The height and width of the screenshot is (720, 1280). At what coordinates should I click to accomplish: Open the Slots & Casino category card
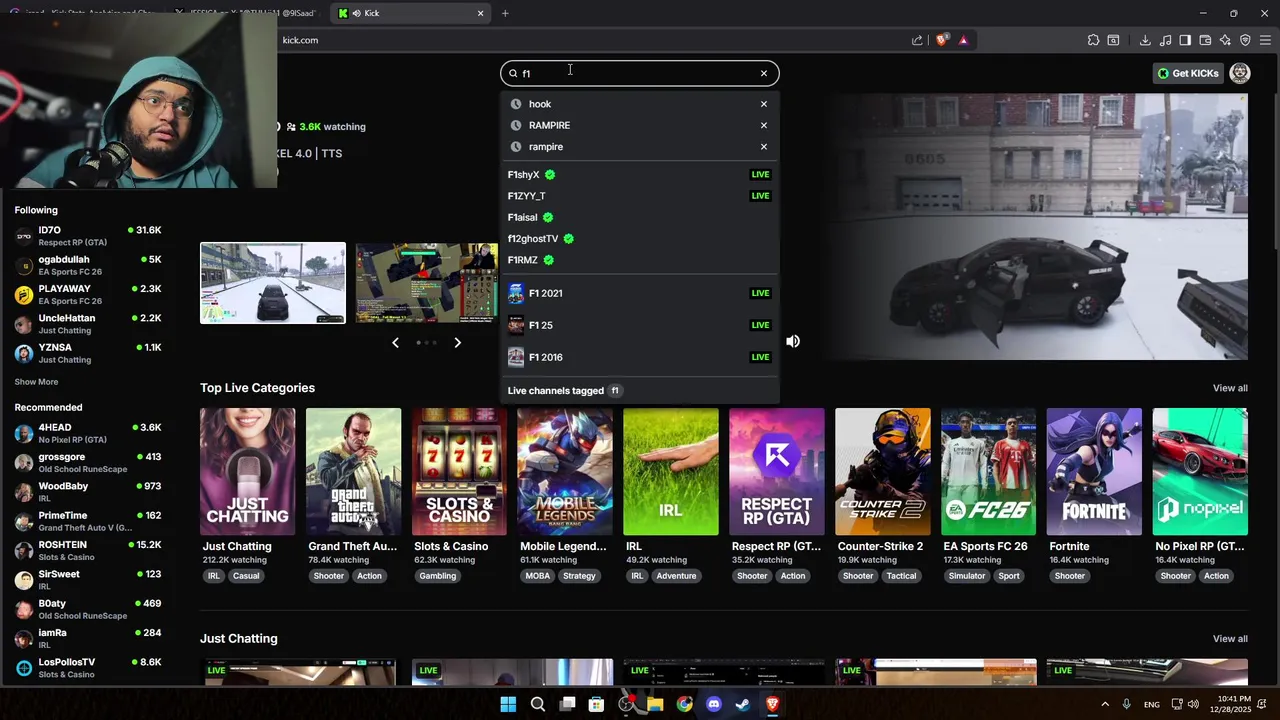pyautogui.click(x=459, y=472)
